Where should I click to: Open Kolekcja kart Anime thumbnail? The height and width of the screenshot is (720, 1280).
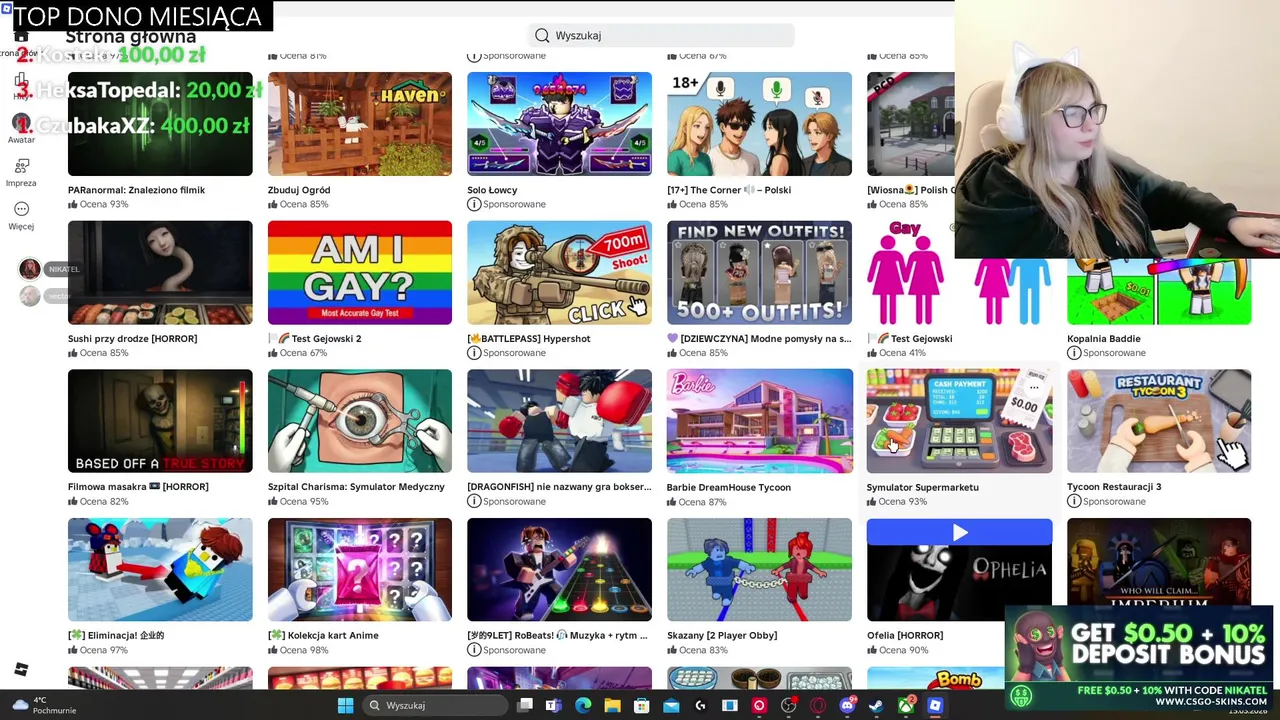(360, 570)
